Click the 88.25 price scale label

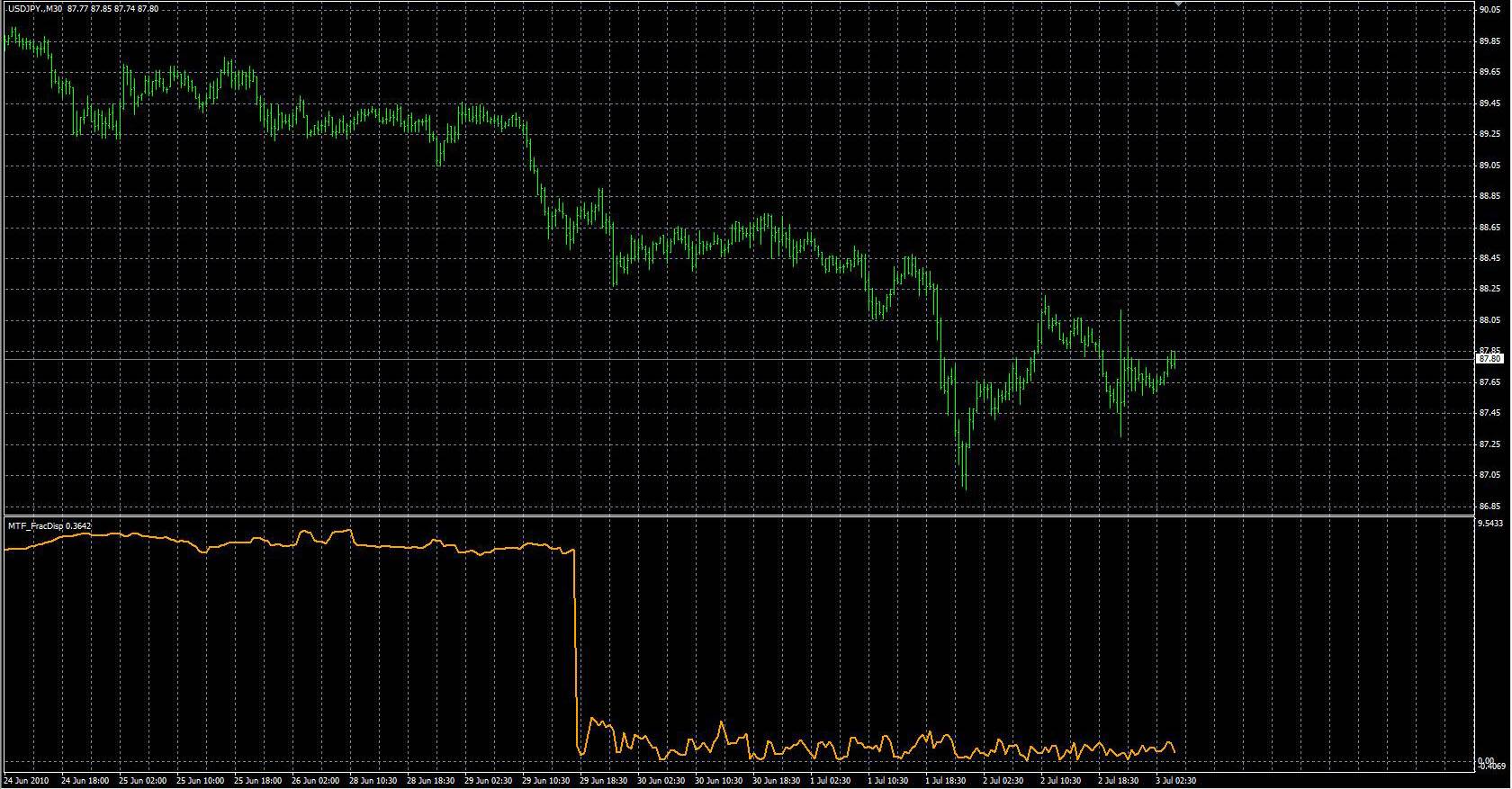(1489, 289)
